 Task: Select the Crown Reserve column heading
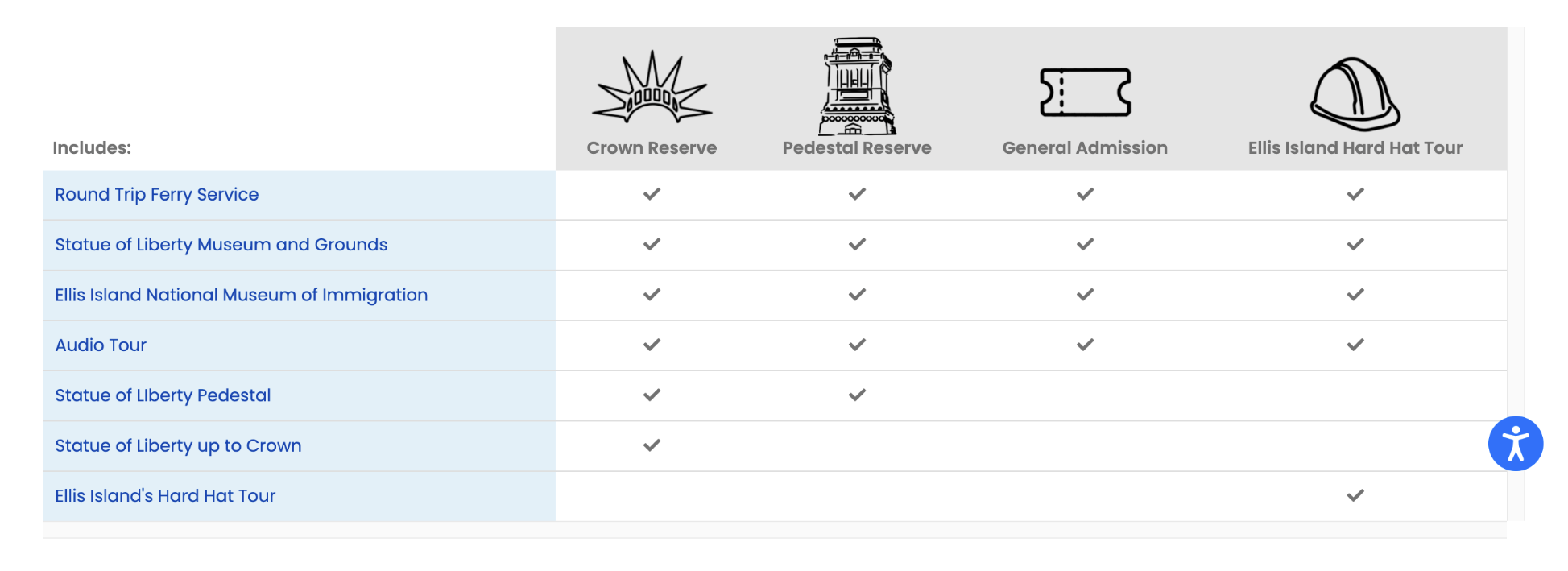click(x=652, y=148)
